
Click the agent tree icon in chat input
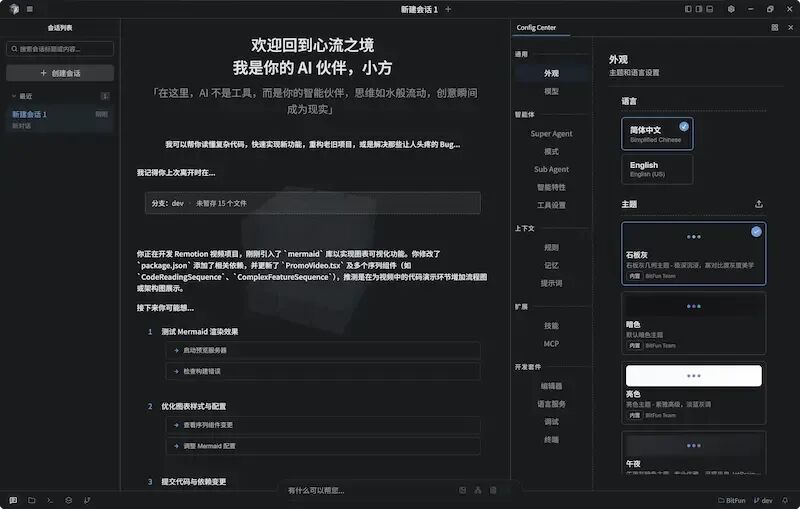point(478,490)
